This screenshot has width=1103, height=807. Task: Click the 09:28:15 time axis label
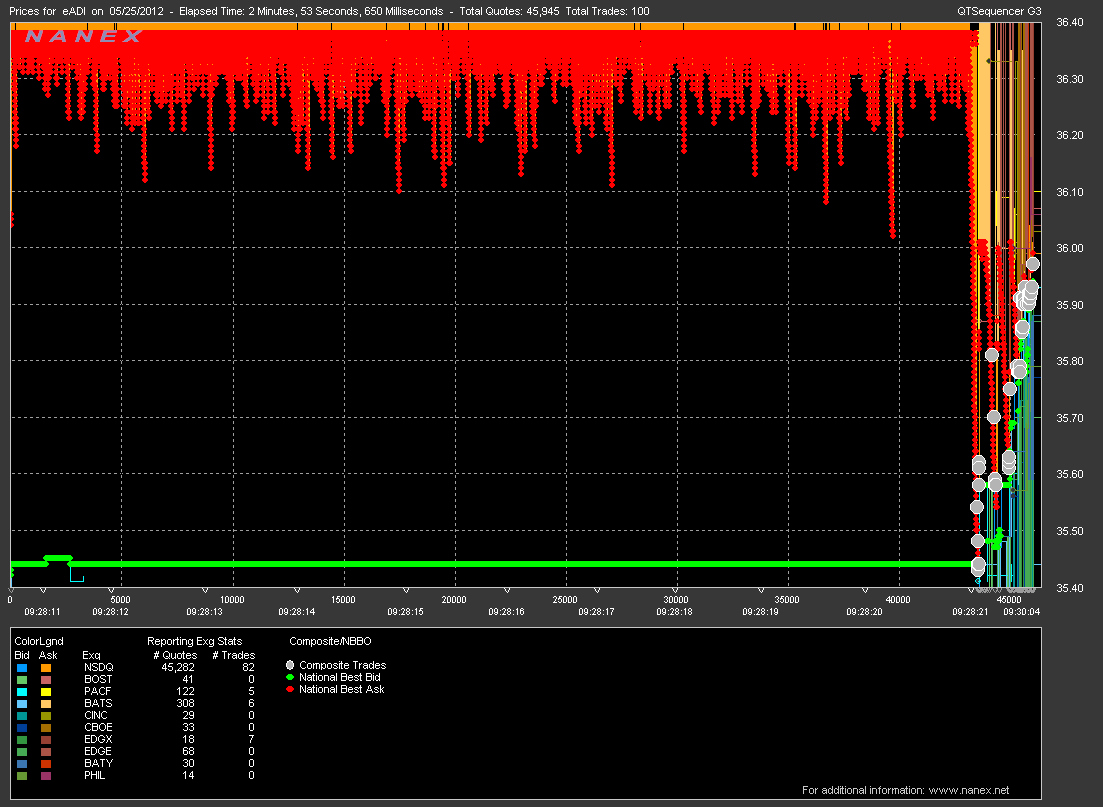coord(405,611)
